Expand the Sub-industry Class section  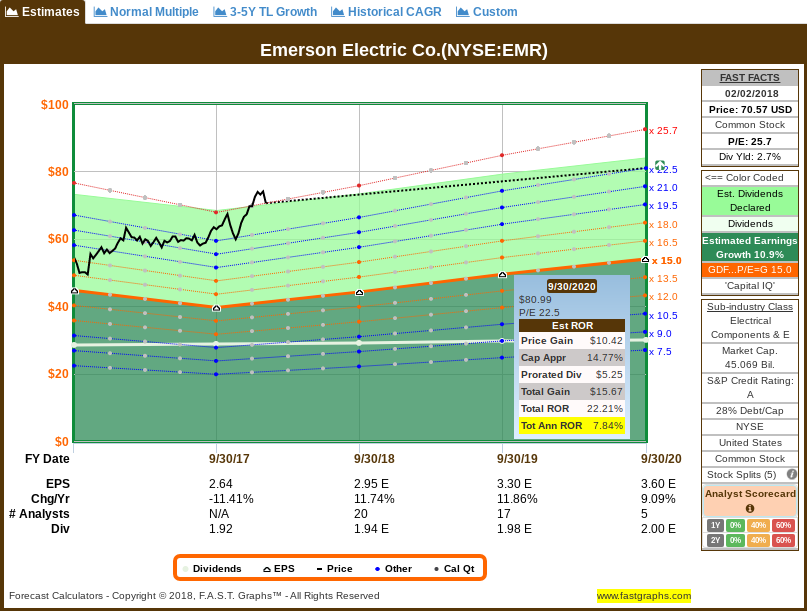(x=749, y=306)
